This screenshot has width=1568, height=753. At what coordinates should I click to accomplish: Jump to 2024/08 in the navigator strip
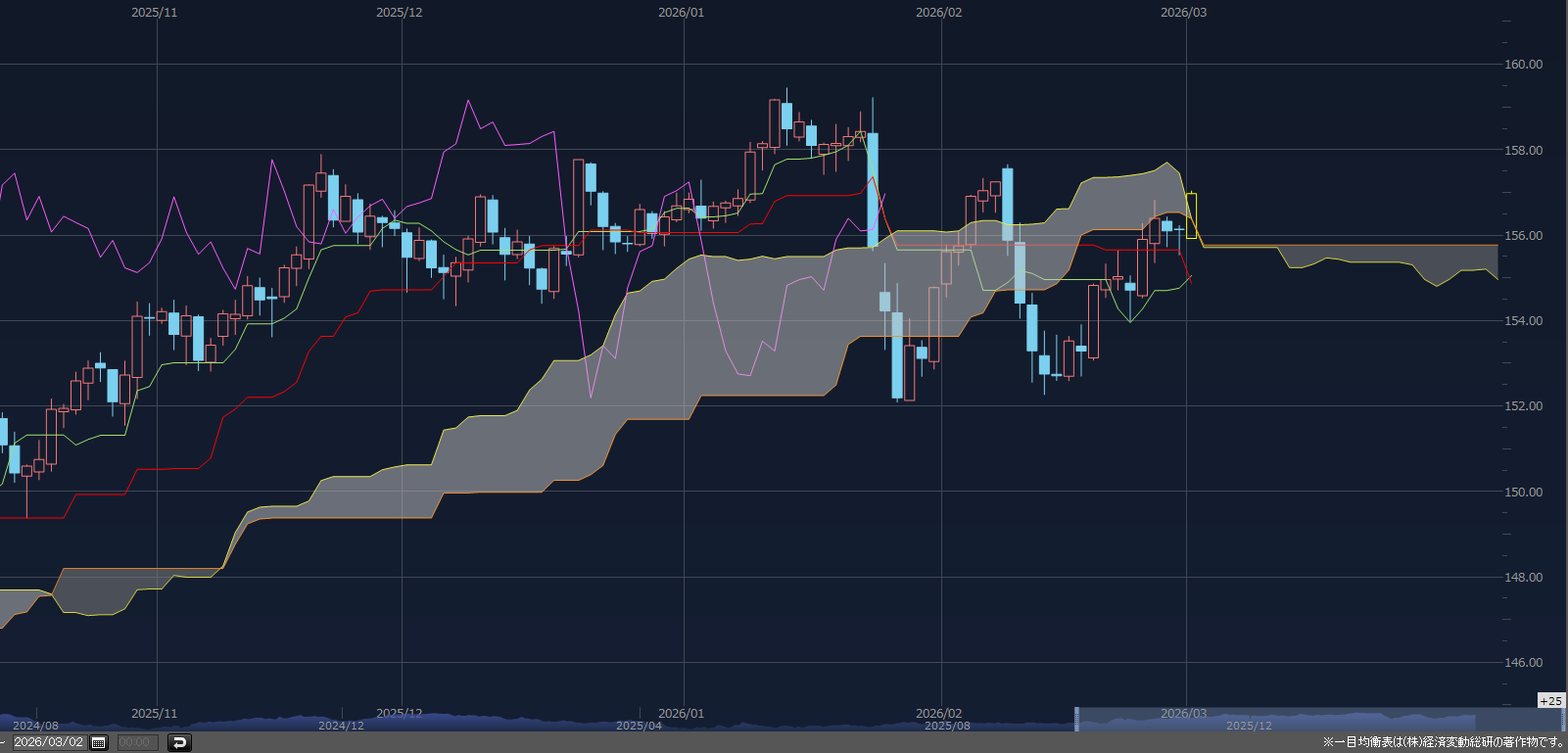click(35, 726)
